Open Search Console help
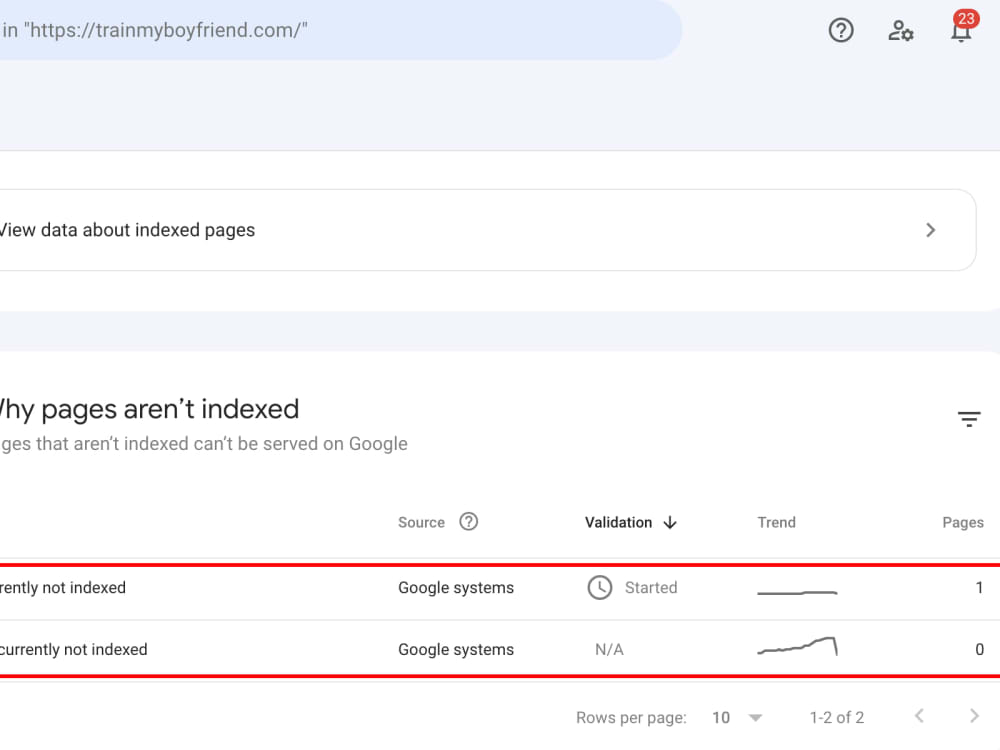The height and width of the screenshot is (750, 1000). 840,30
